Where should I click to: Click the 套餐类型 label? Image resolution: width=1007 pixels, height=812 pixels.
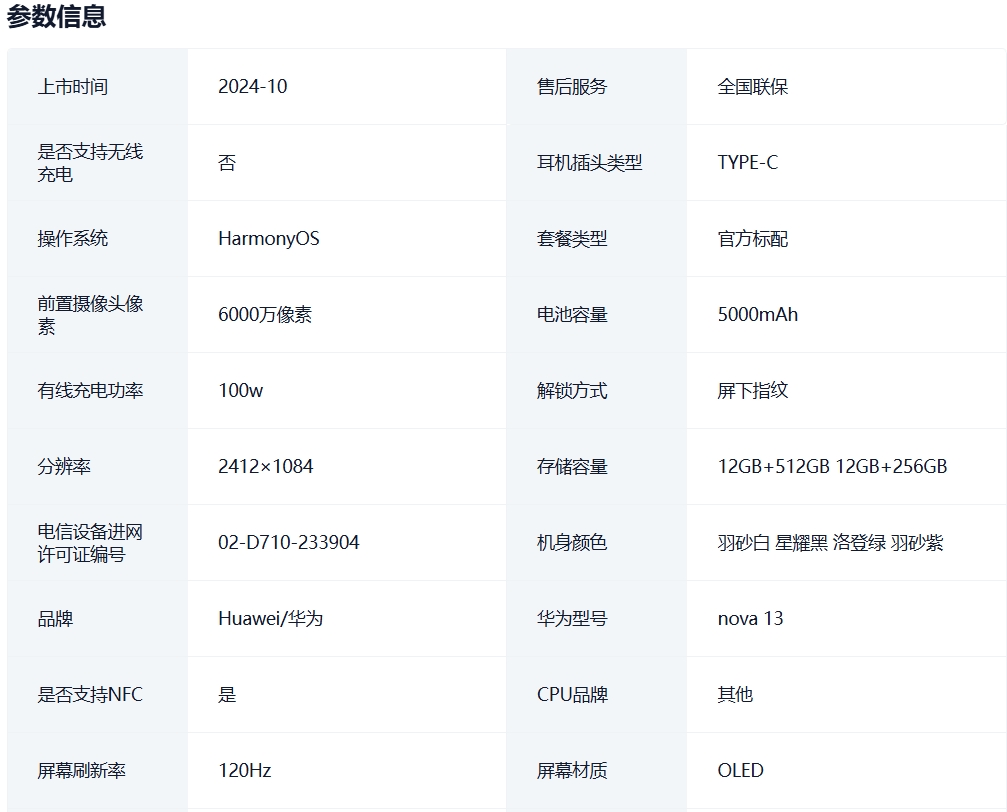point(572,239)
